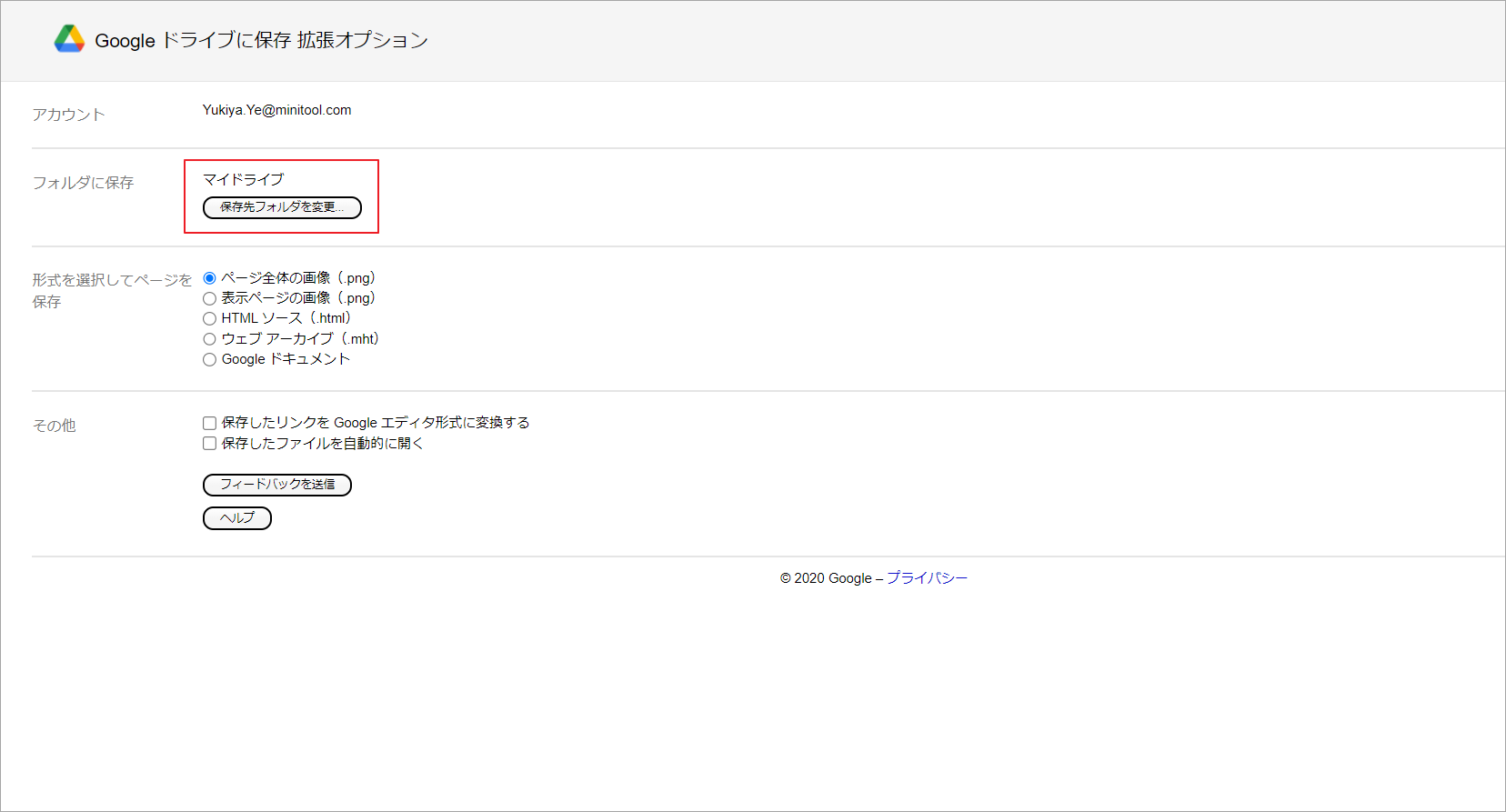Image resolution: width=1506 pixels, height=812 pixels.
Task: Select Google ドキュメント radio option
Action: coord(209,359)
